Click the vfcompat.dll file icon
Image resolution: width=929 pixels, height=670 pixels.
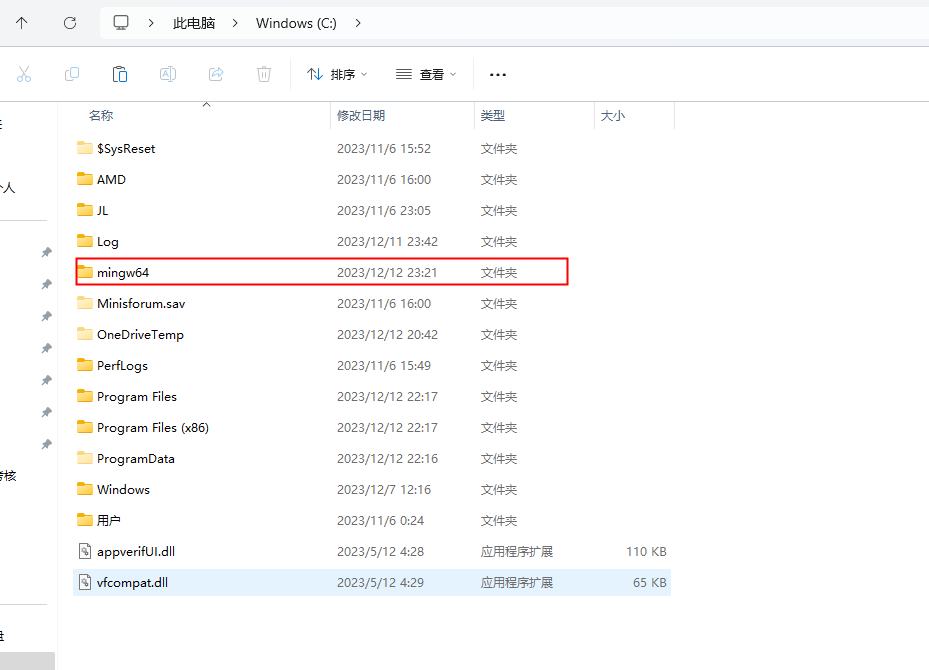pos(85,582)
